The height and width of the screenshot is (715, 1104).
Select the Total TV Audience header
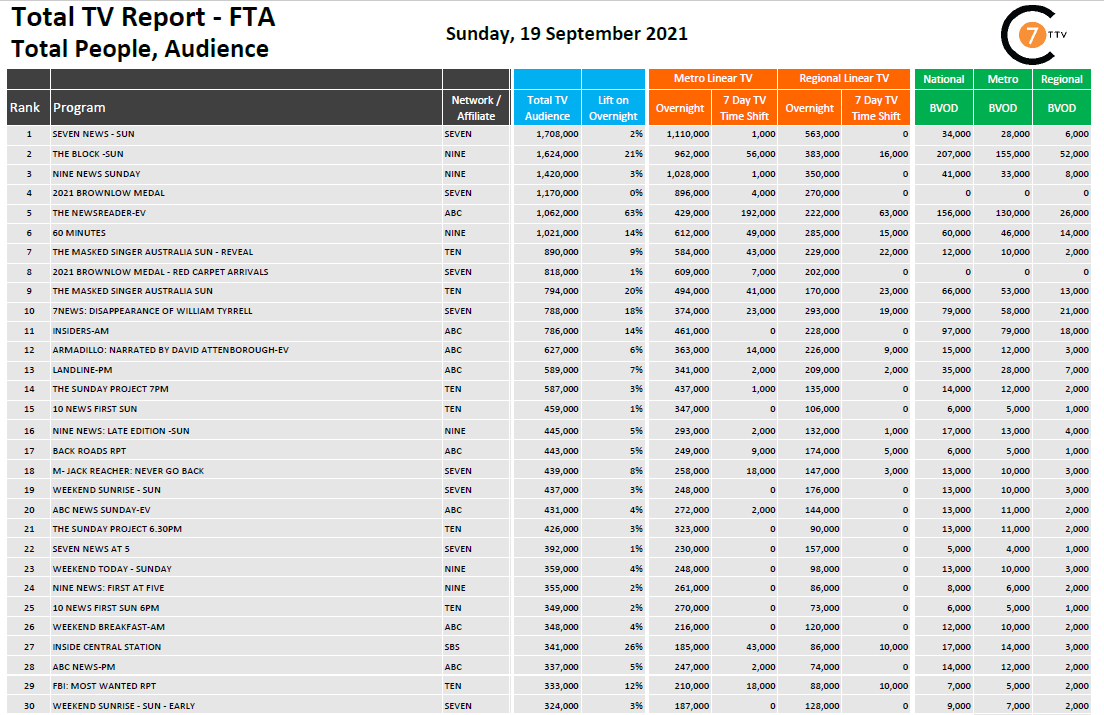[547, 107]
